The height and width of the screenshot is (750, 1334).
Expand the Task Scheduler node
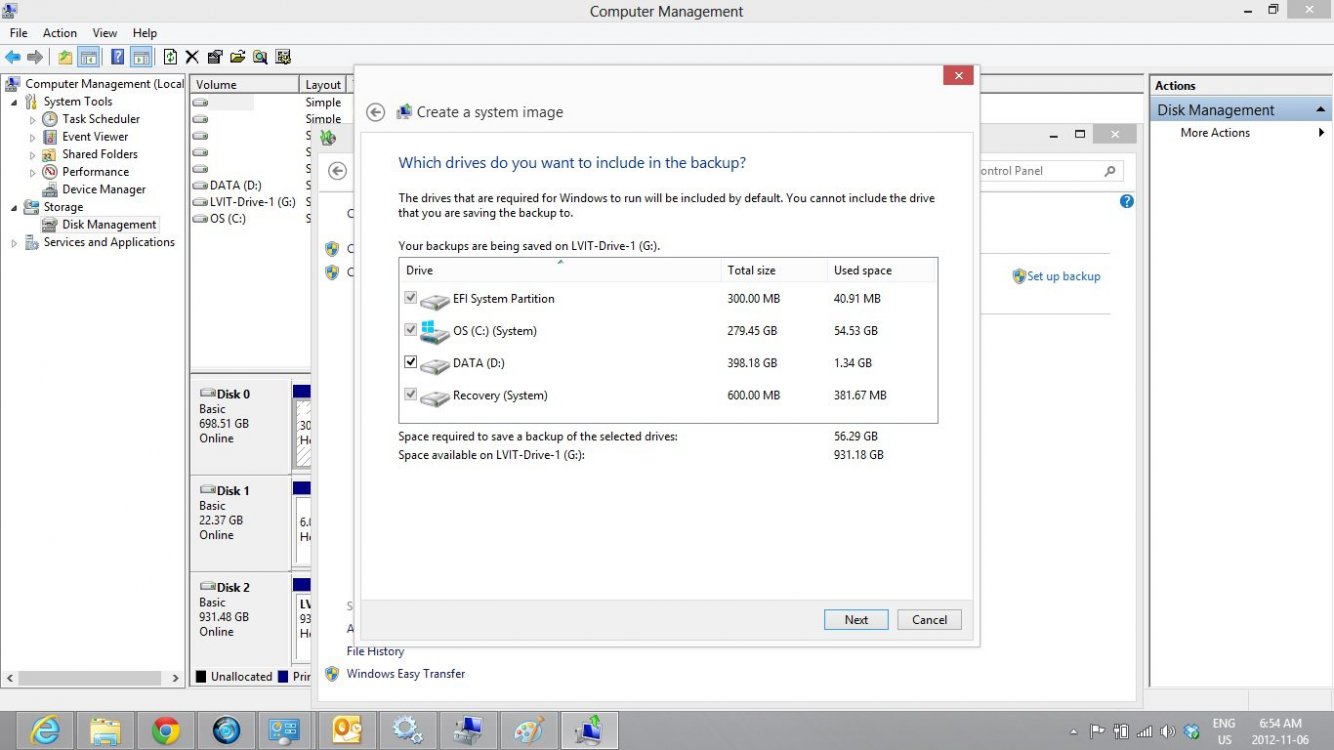(x=32, y=120)
